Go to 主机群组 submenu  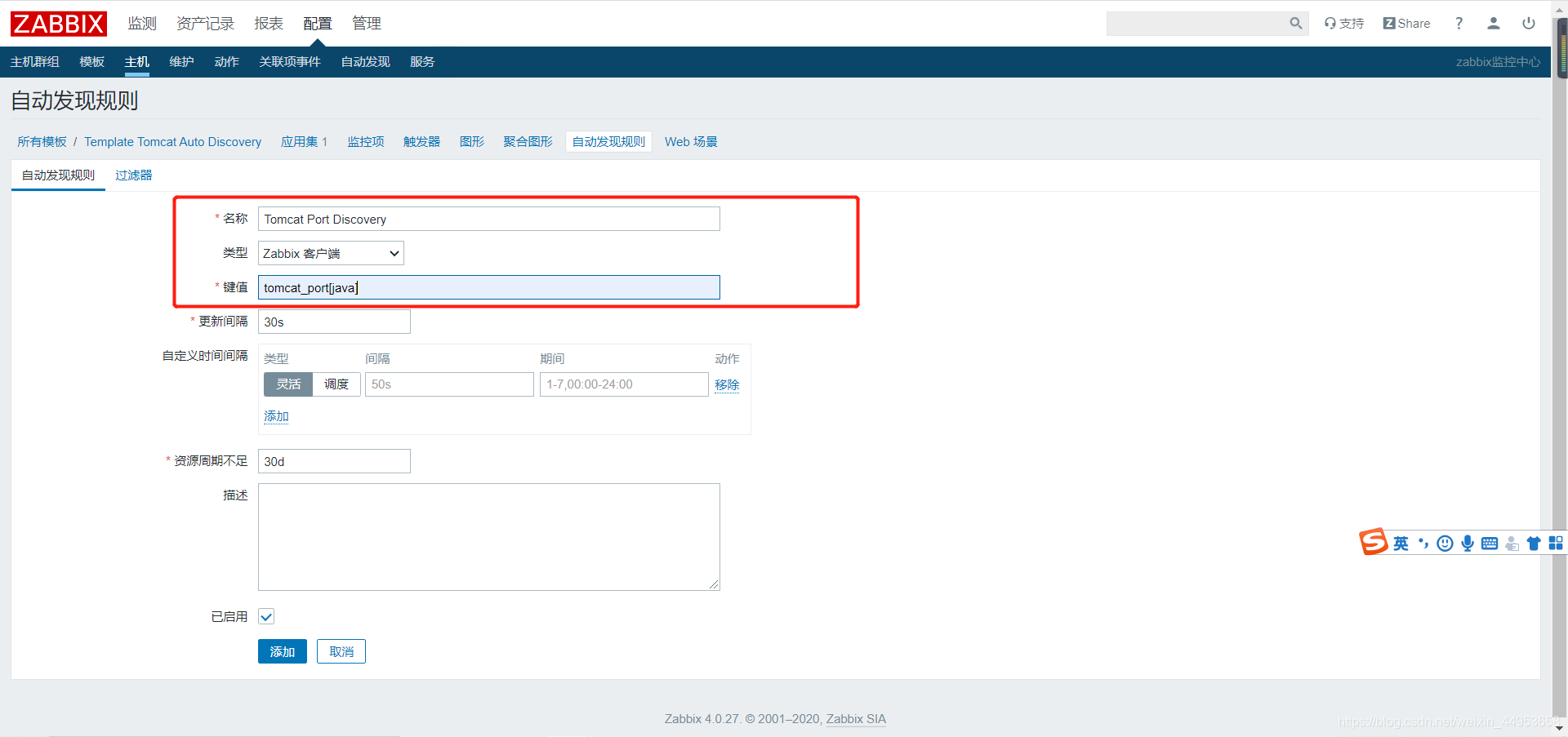click(34, 62)
